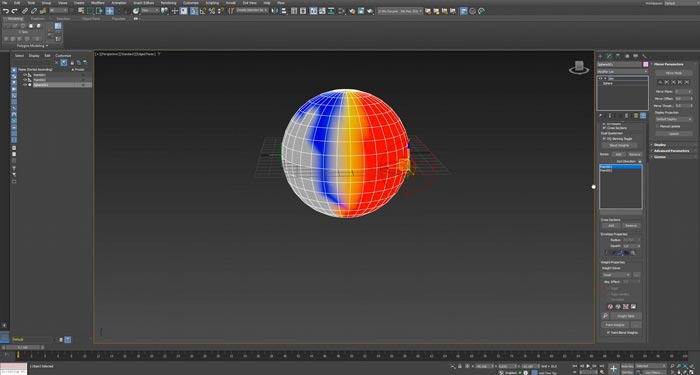Click the Rectangular Selection Region icon

coord(90,11)
